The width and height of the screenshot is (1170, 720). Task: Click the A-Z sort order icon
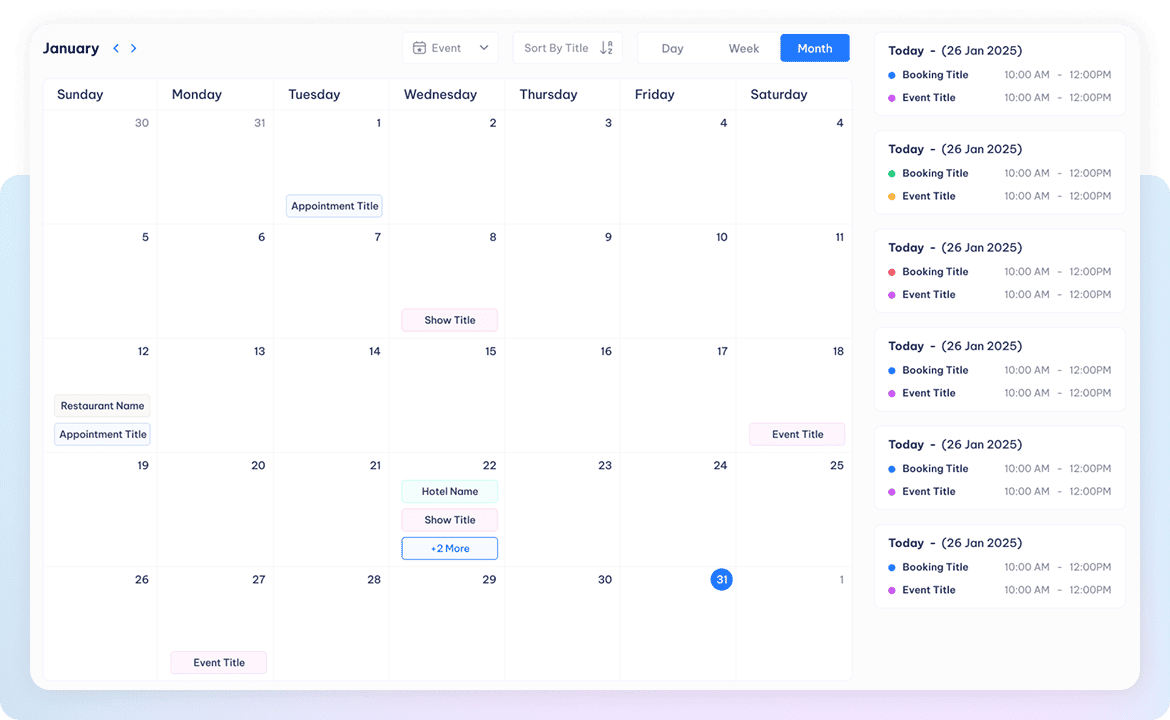click(606, 48)
